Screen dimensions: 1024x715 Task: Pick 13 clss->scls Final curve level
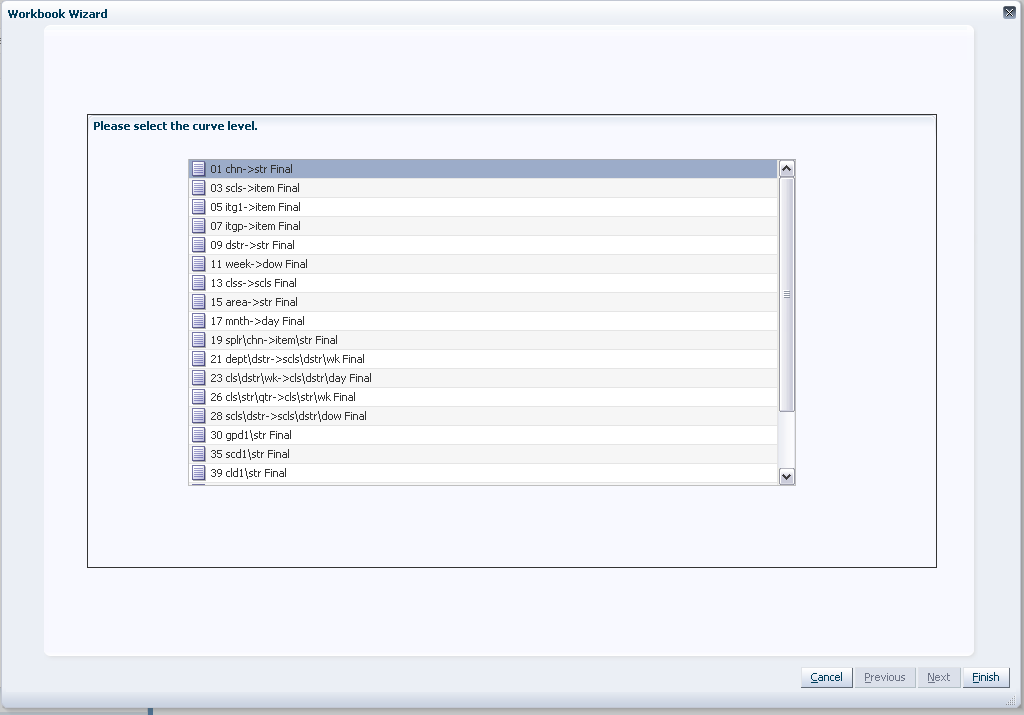coord(483,283)
